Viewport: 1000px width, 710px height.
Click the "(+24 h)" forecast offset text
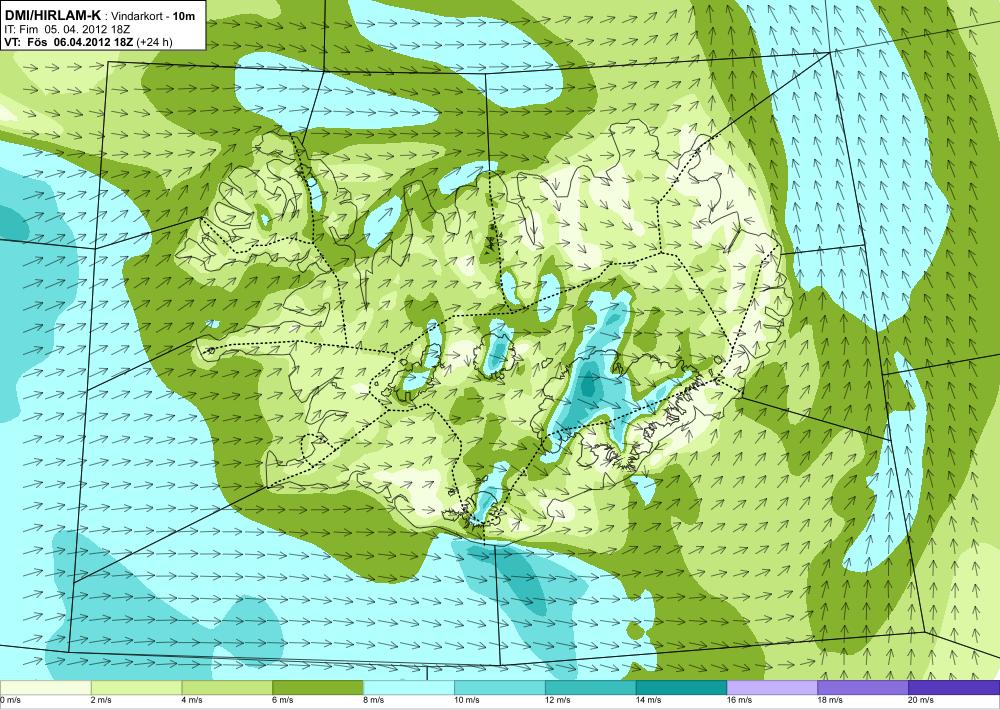tap(155, 43)
